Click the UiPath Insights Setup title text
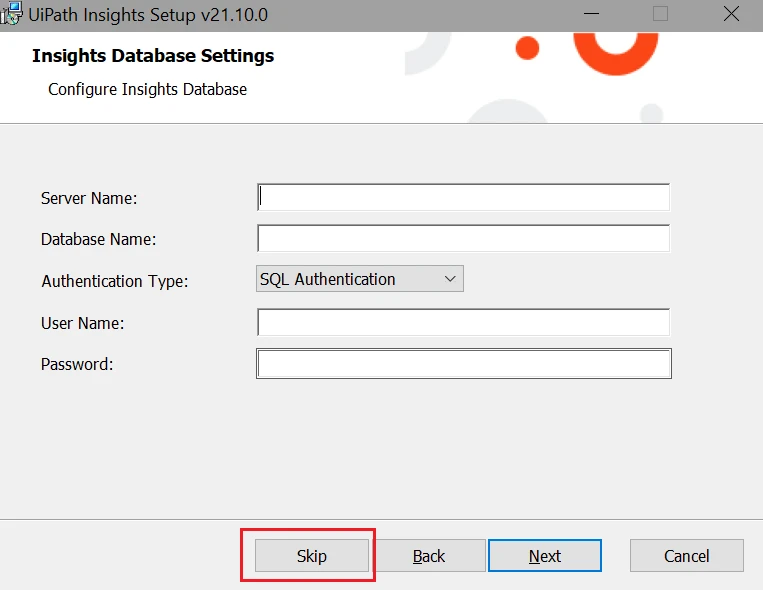Screen dimensions: 763x590 point(148,15)
